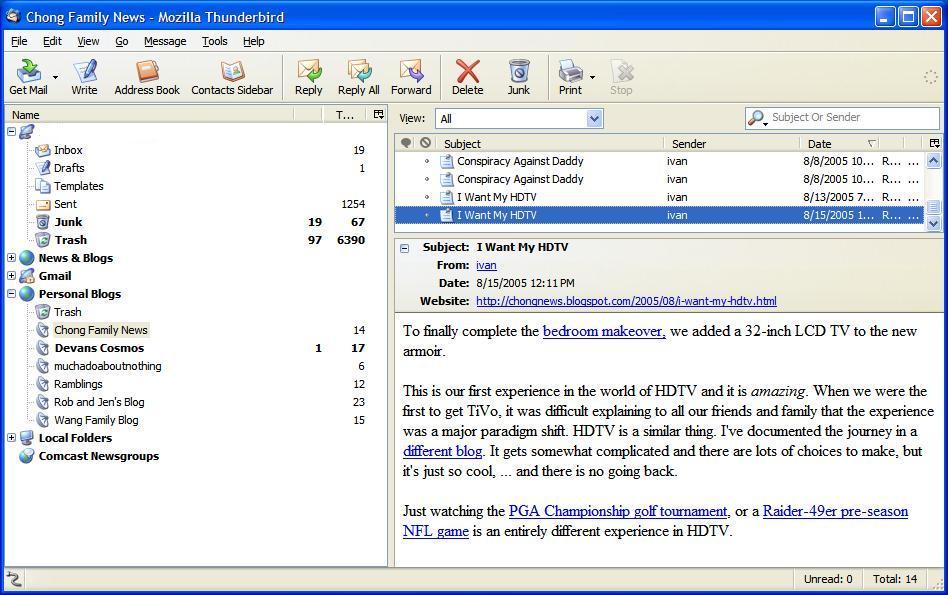Expand the Local Folders account
Screen dimensions: 948x595
[11, 438]
